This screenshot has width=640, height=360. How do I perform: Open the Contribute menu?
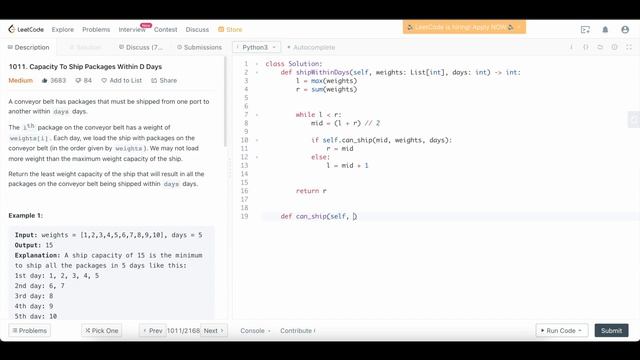click(298, 331)
